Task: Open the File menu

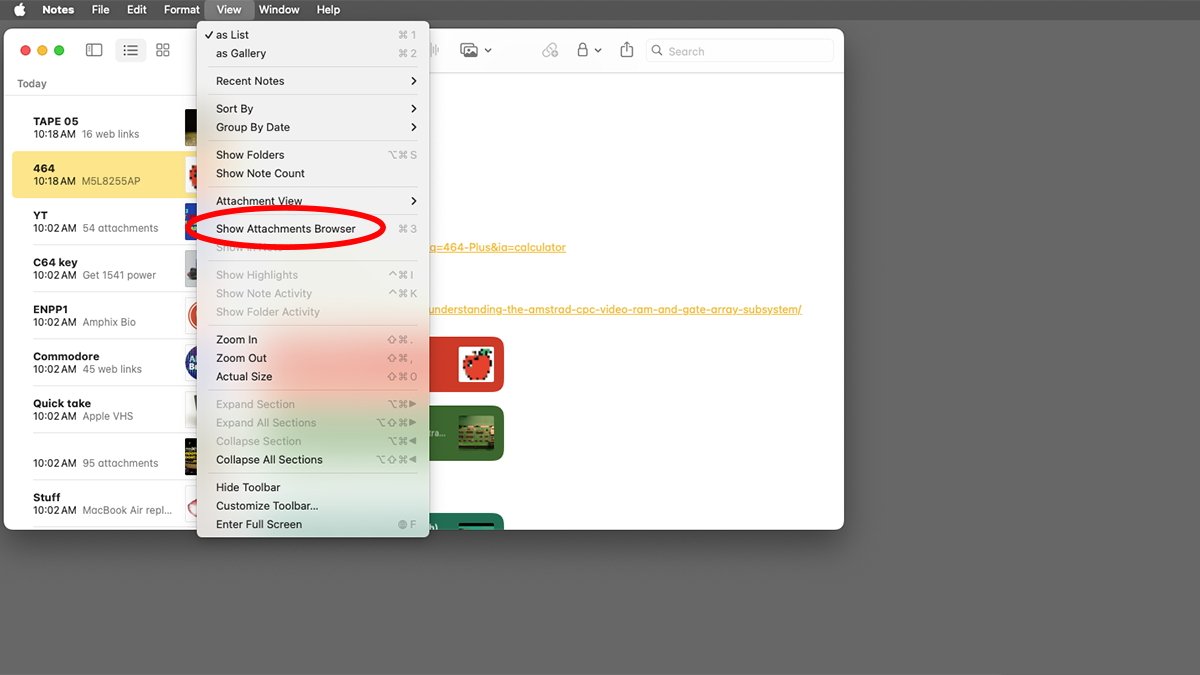Action: pyautogui.click(x=100, y=9)
